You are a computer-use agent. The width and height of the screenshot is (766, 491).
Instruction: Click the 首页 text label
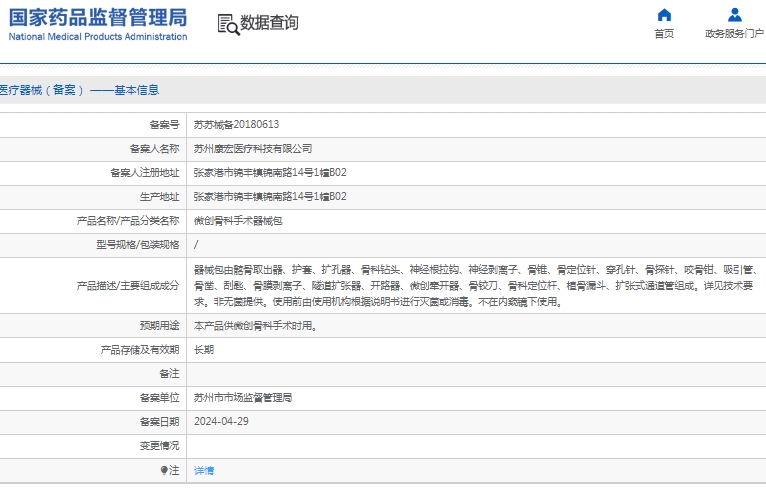[x=664, y=34]
